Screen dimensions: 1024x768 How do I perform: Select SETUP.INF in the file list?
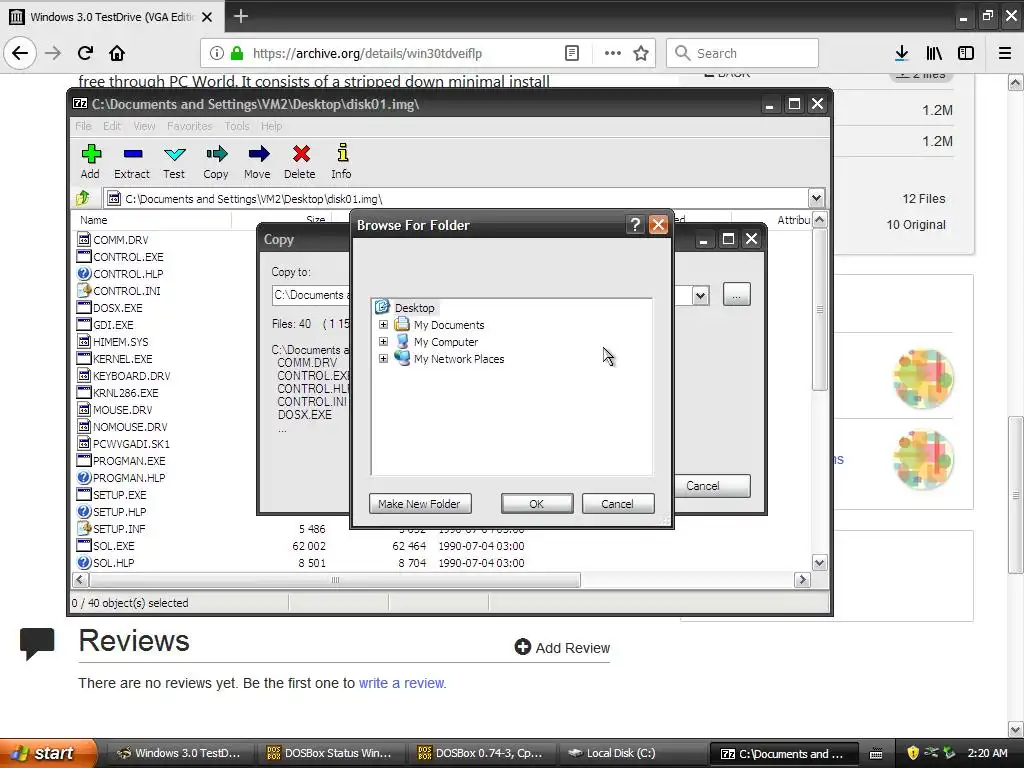tap(119, 528)
